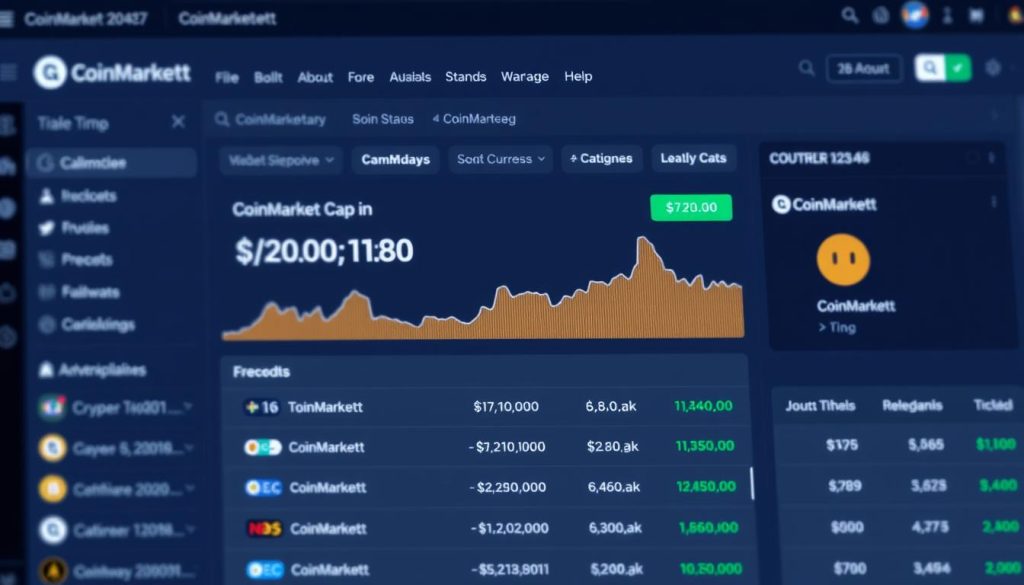
Task: Click the $17,10,000 value cell
Action: [506, 407]
